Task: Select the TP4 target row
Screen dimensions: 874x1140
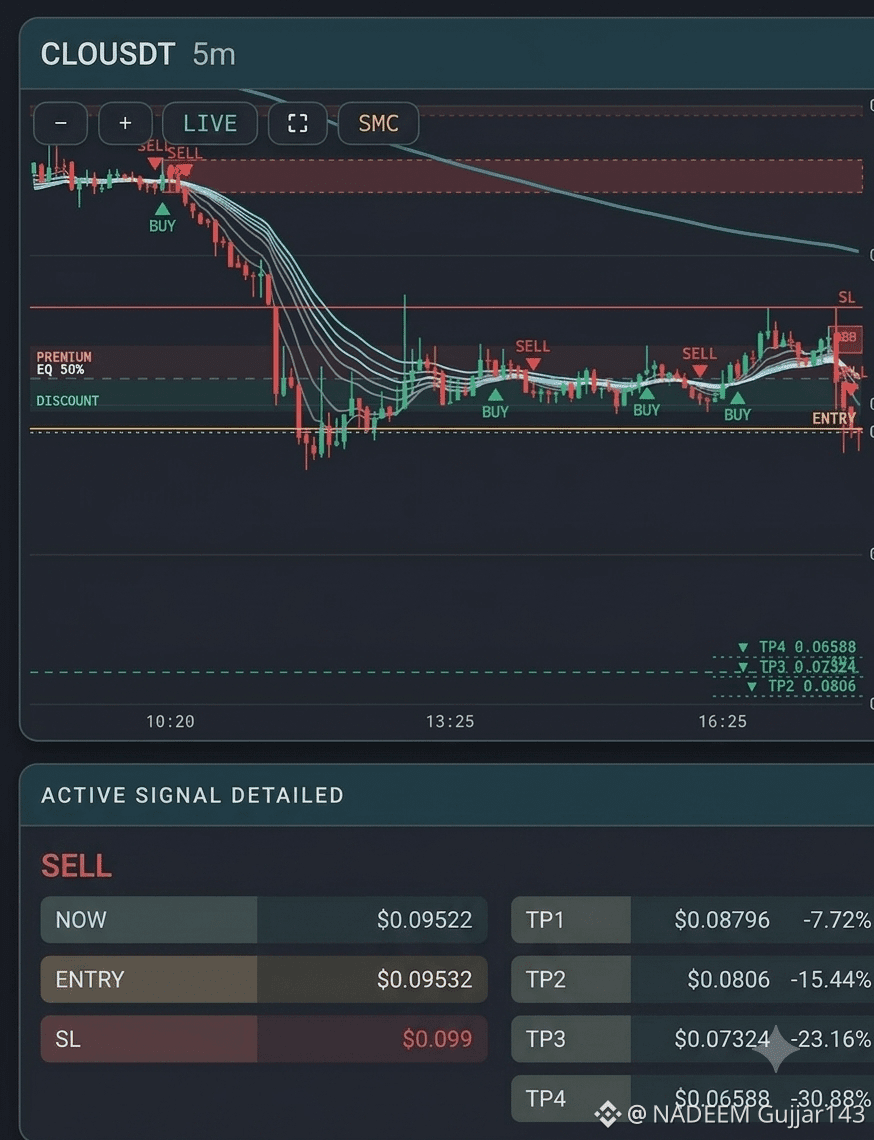Action: coord(692,1099)
